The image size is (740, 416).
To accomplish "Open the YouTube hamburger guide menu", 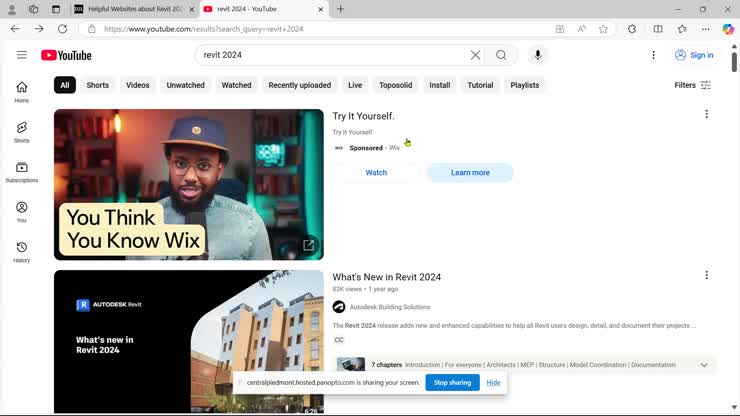I will pos(21,55).
